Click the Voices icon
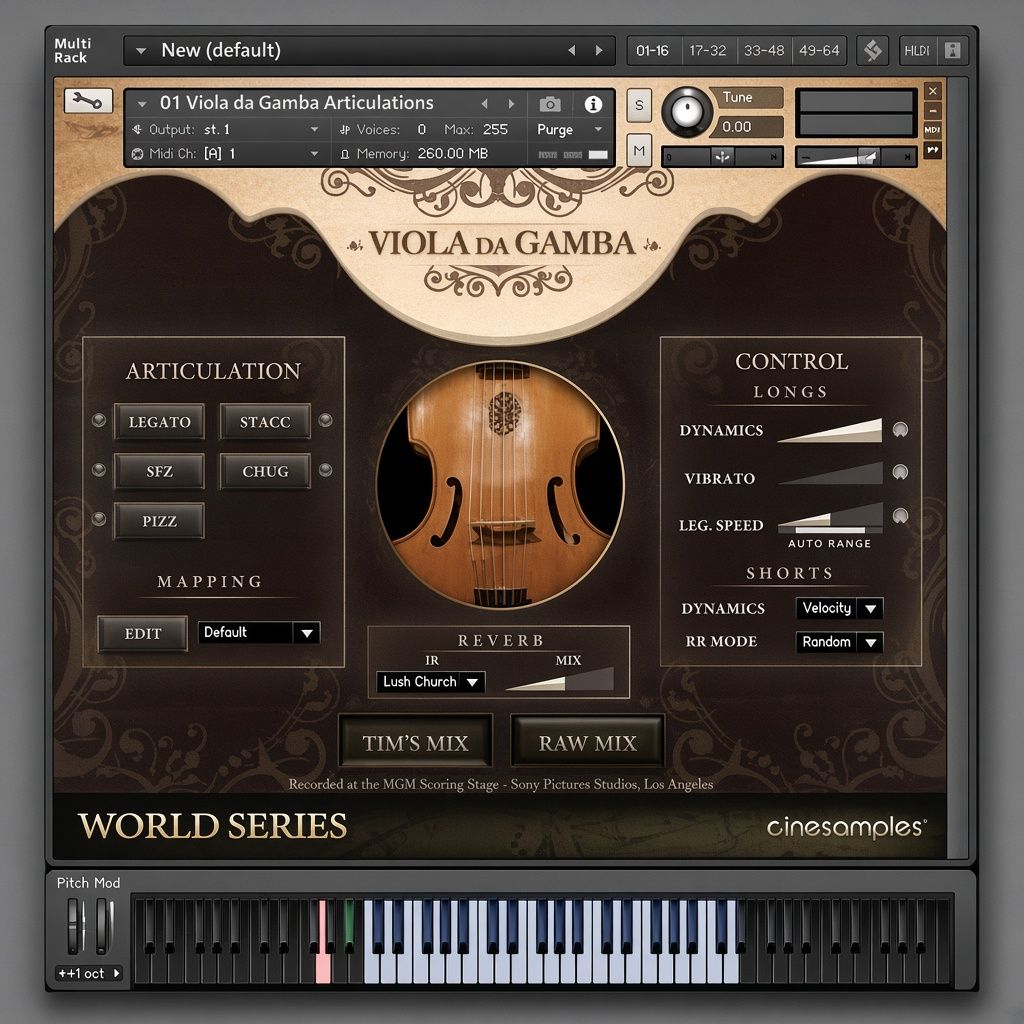This screenshot has height=1024, width=1024. click(345, 129)
